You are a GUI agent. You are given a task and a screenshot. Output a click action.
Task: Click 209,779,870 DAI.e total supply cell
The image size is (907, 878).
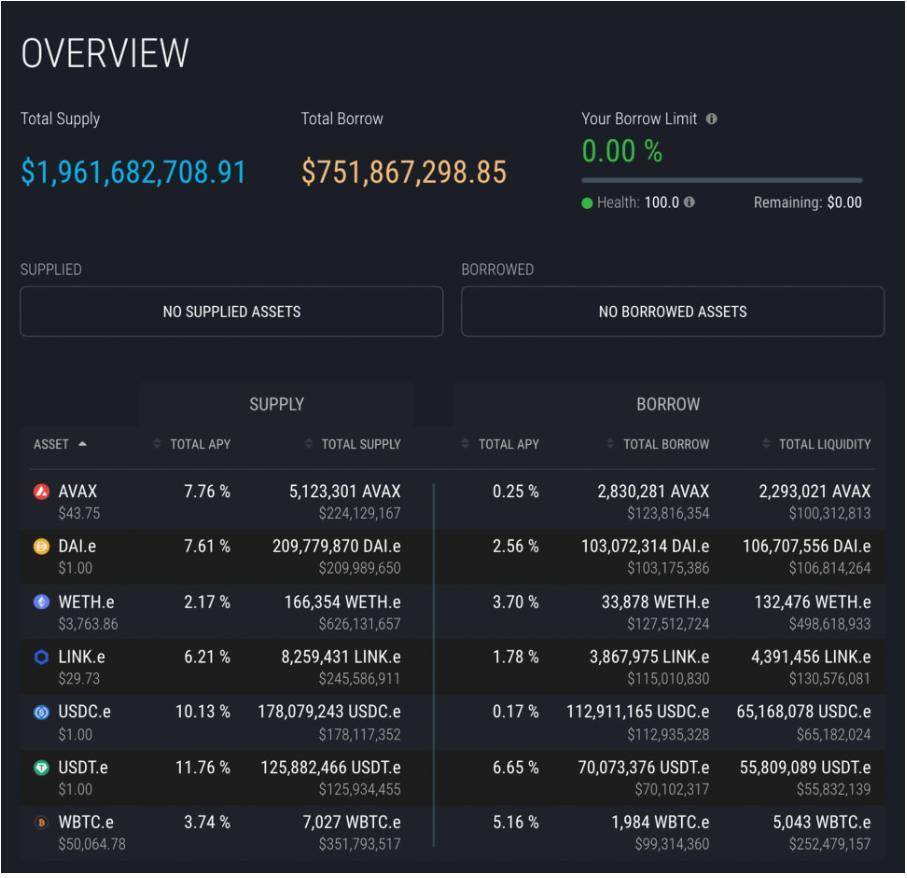pos(337,547)
